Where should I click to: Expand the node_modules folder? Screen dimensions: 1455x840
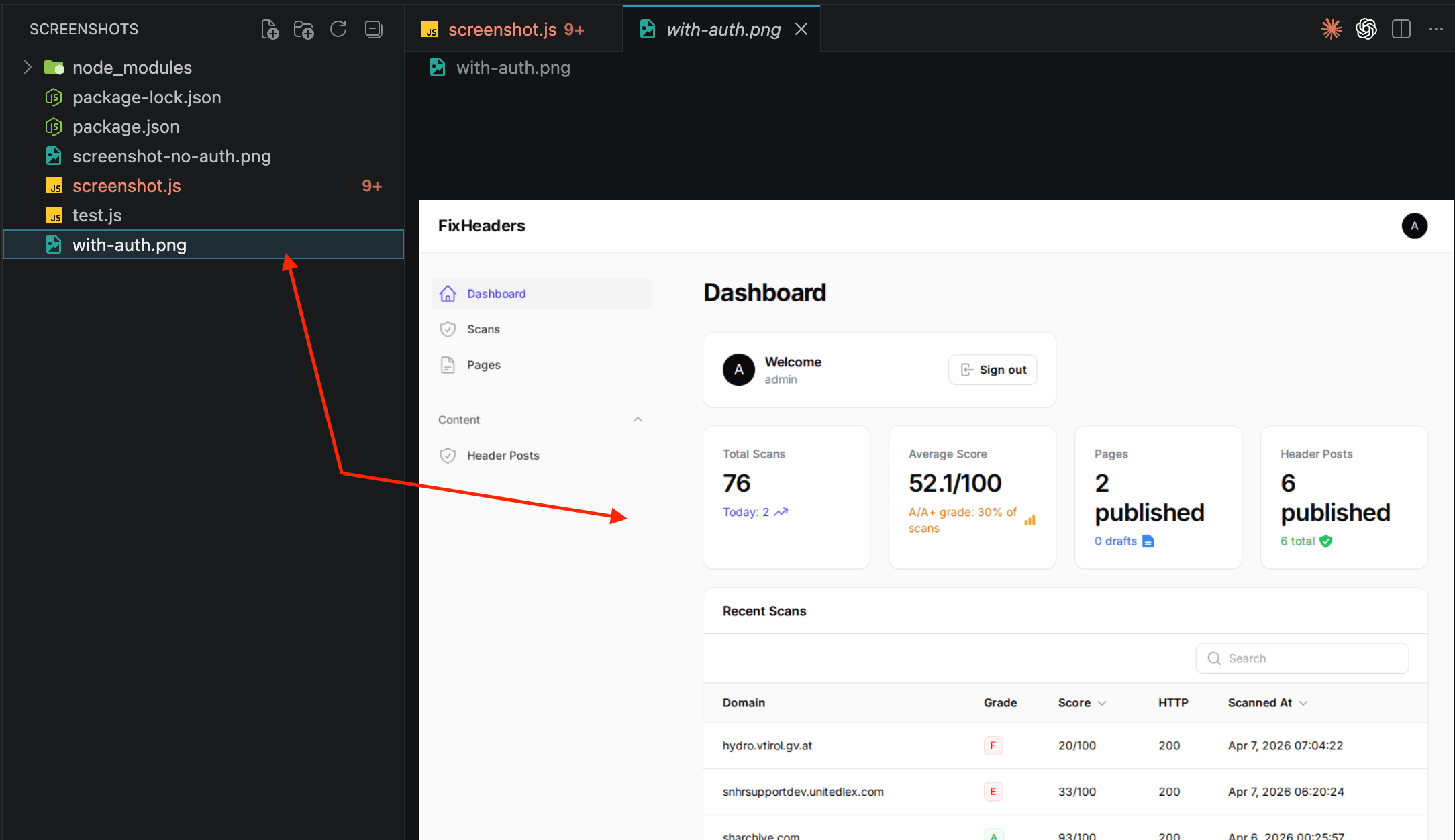(x=27, y=67)
